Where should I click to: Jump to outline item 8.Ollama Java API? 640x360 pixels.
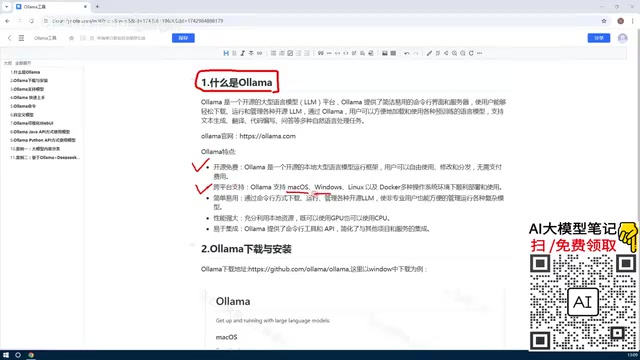40,132
